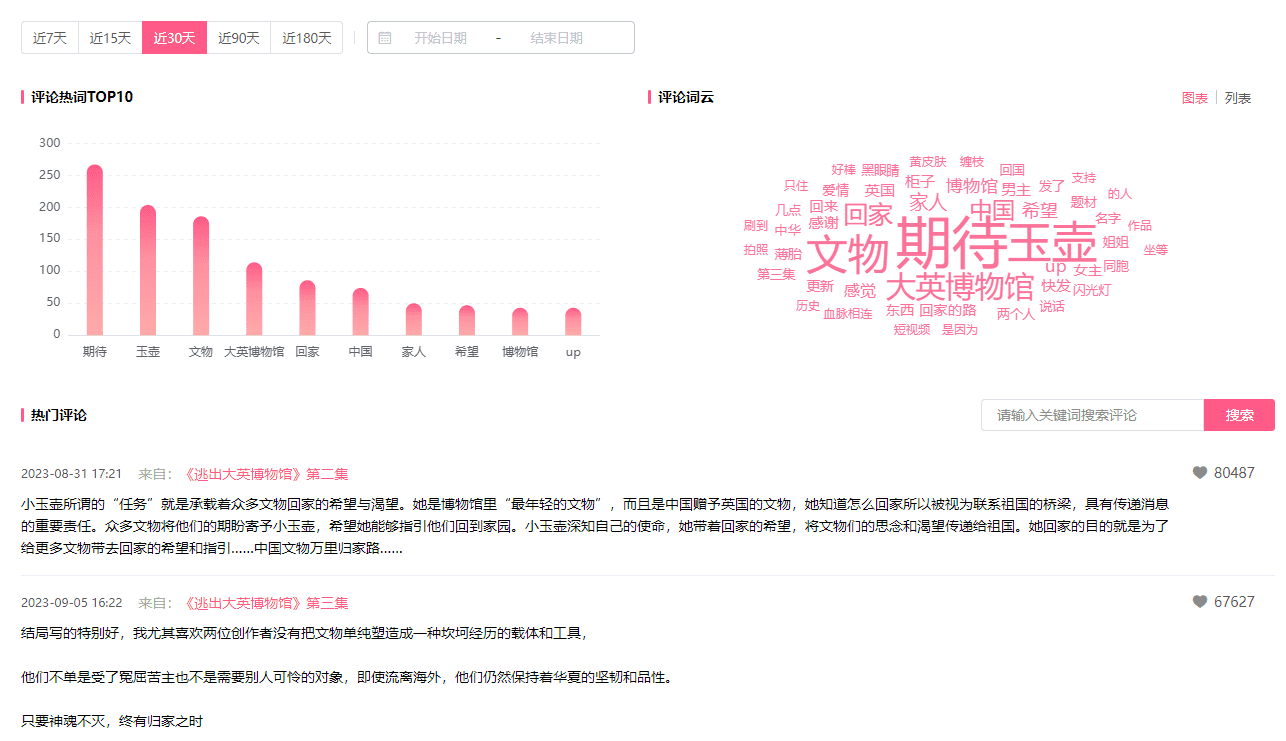Click the calendar icon in date range
Viewport: 1286px width, 741px height.
point(385,38)
